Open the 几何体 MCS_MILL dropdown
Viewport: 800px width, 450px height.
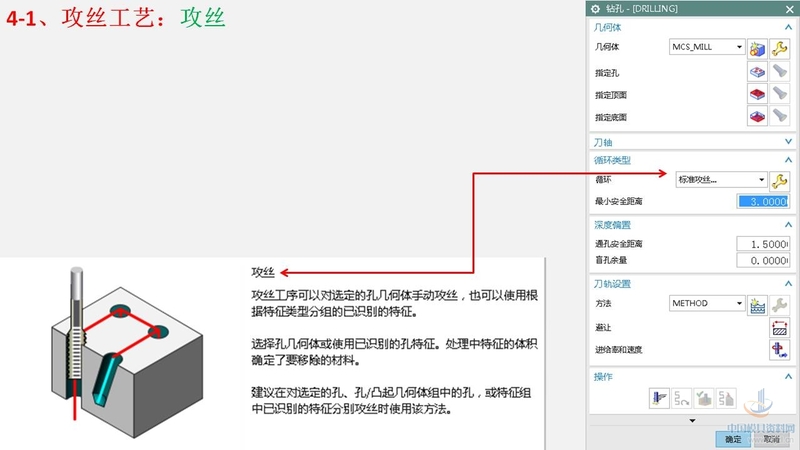coord(707,47)
